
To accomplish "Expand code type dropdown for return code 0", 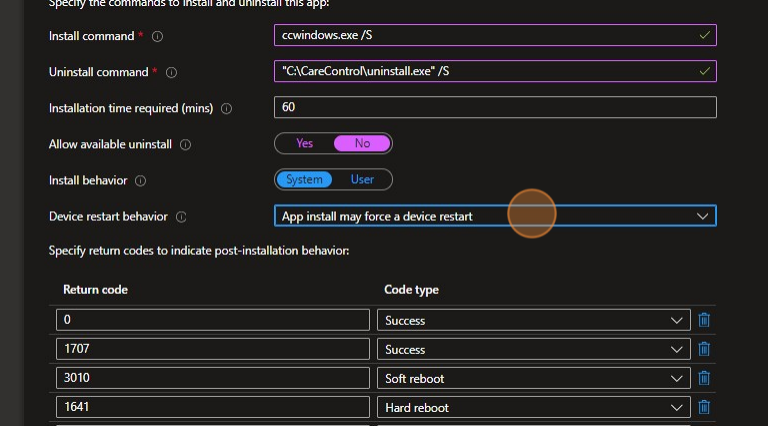I will pyautogui.click(x=533, y=320).
